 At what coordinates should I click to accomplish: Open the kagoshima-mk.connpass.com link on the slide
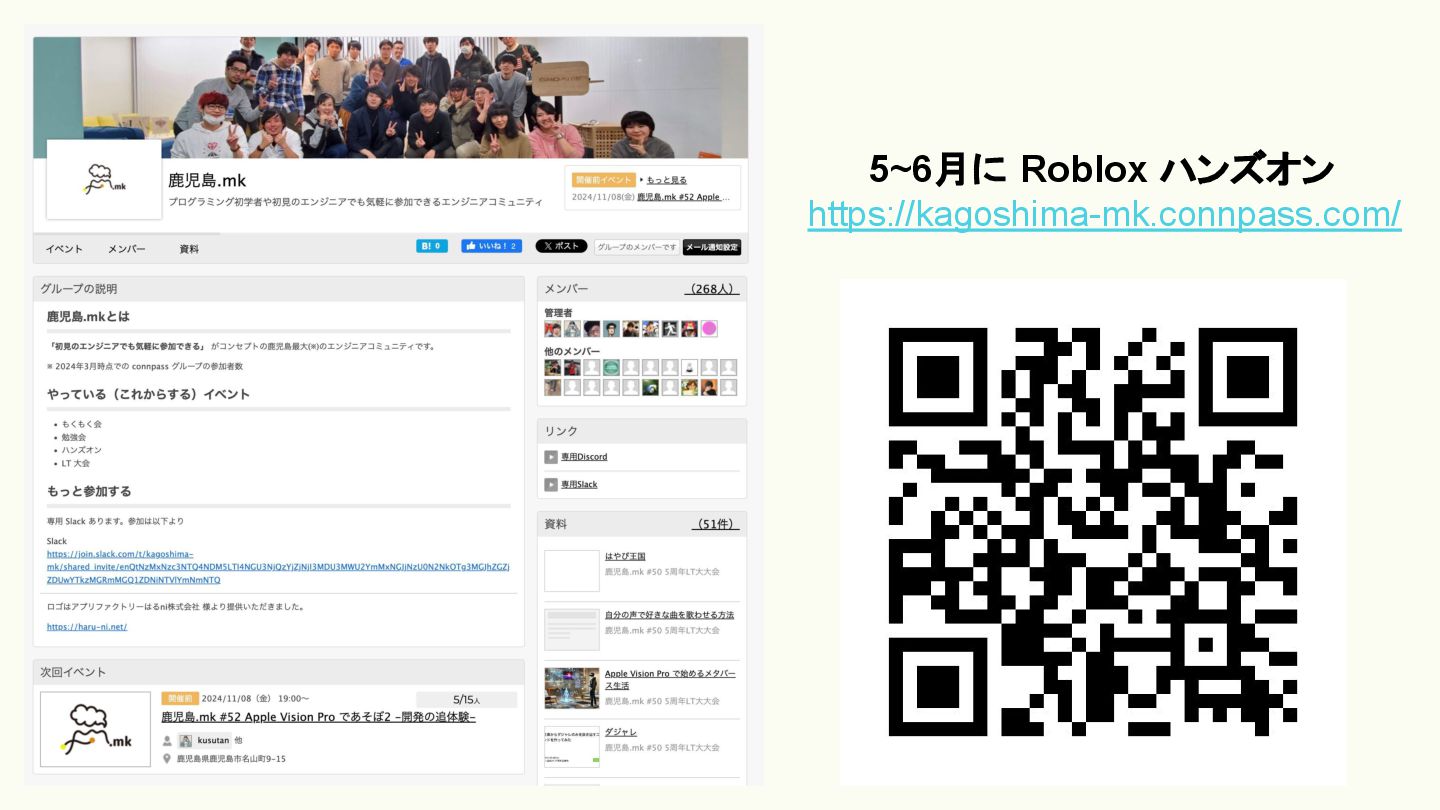click(1104, 214)
